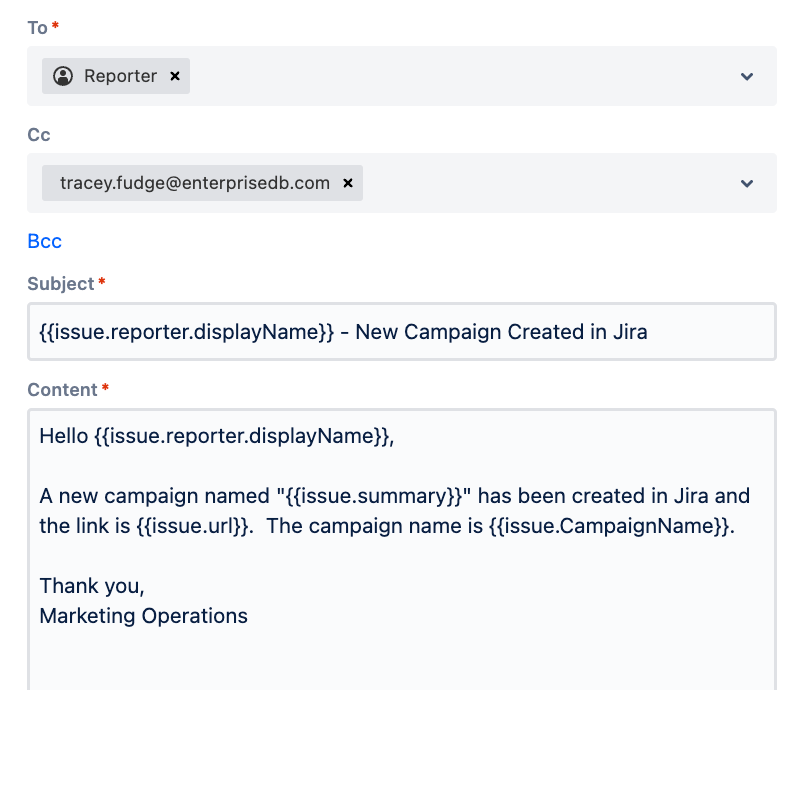Click 'New Campaign Created in Jira' in Subject
The height and width of the screenshot is (798, 804).
pos(501,332)
